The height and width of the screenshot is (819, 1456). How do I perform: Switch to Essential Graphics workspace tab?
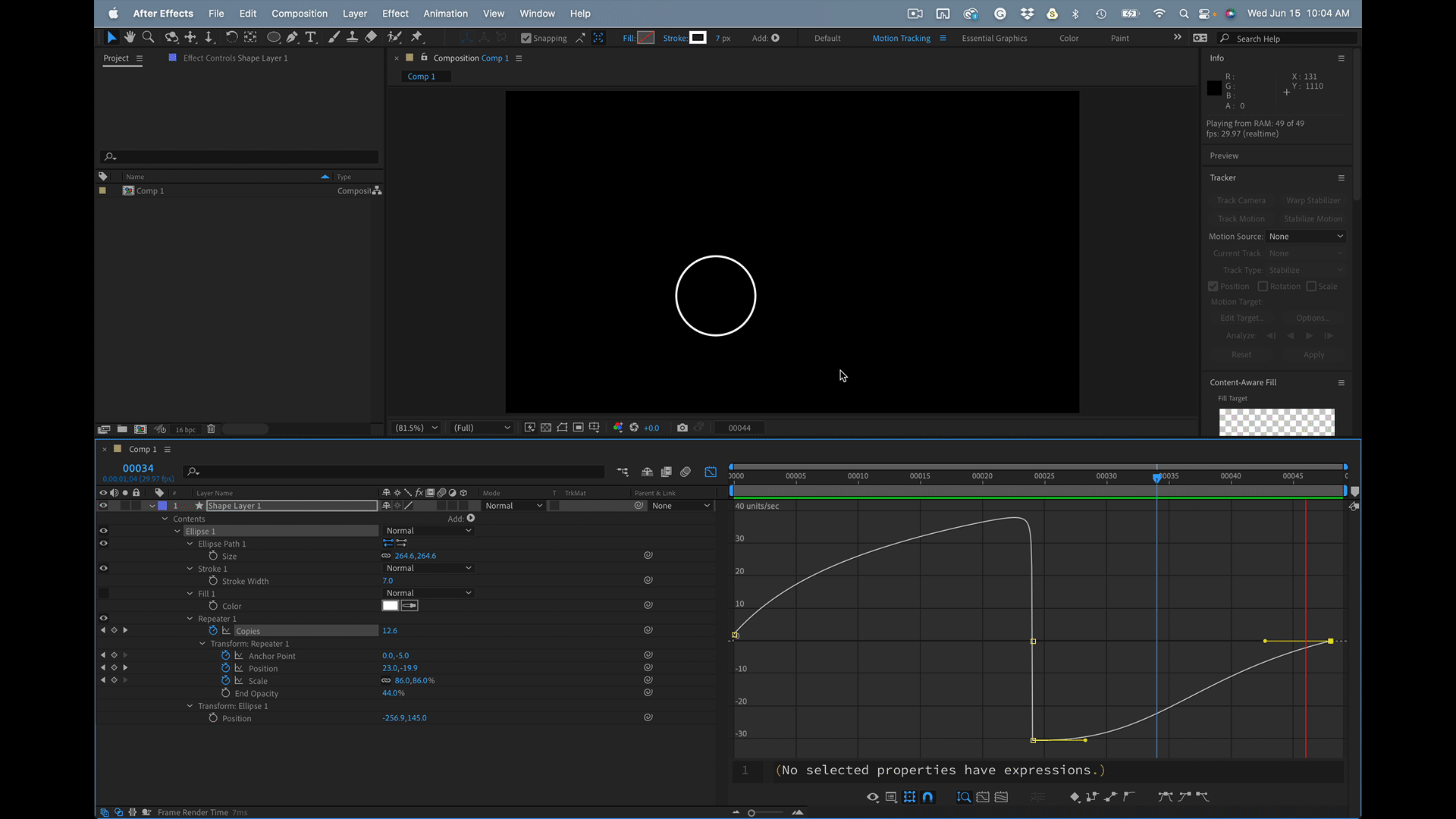[x=994, y=38]
